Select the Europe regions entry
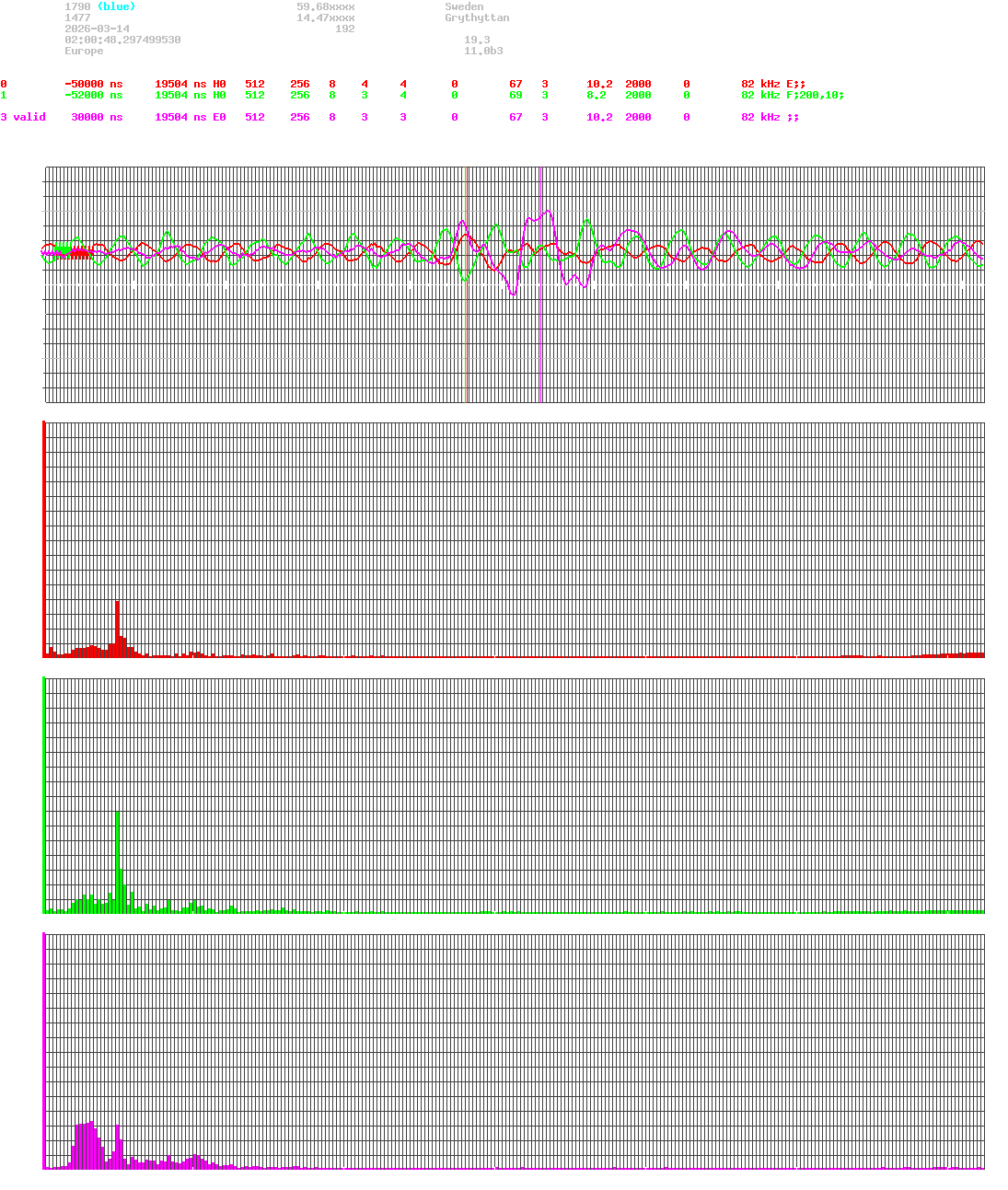 click(x=83, y=51)
